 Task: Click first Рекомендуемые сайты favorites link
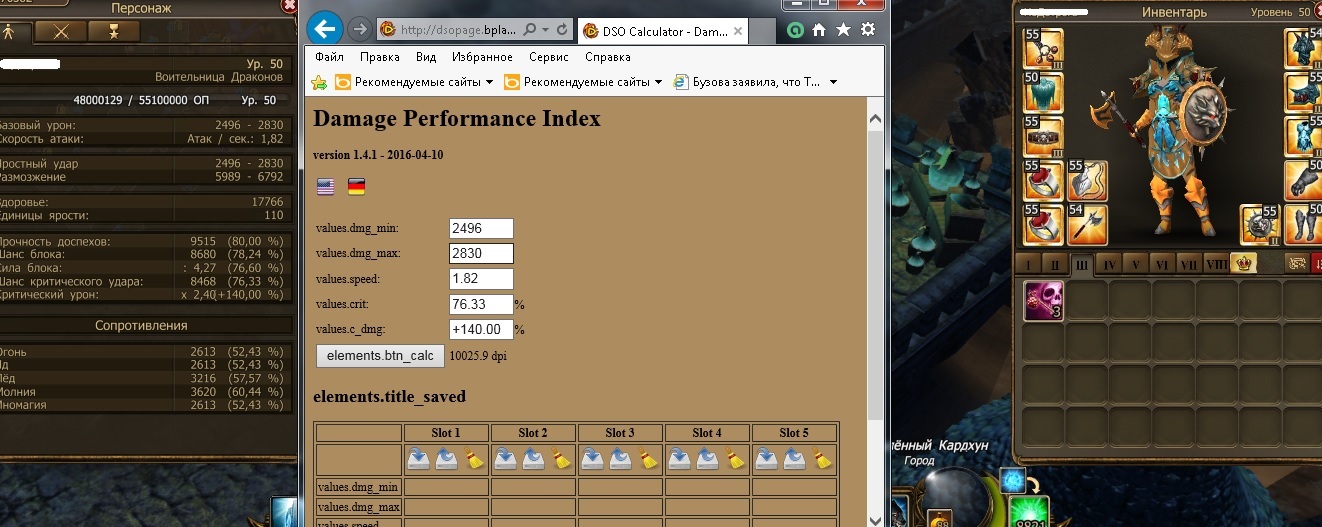pos(408,82)
